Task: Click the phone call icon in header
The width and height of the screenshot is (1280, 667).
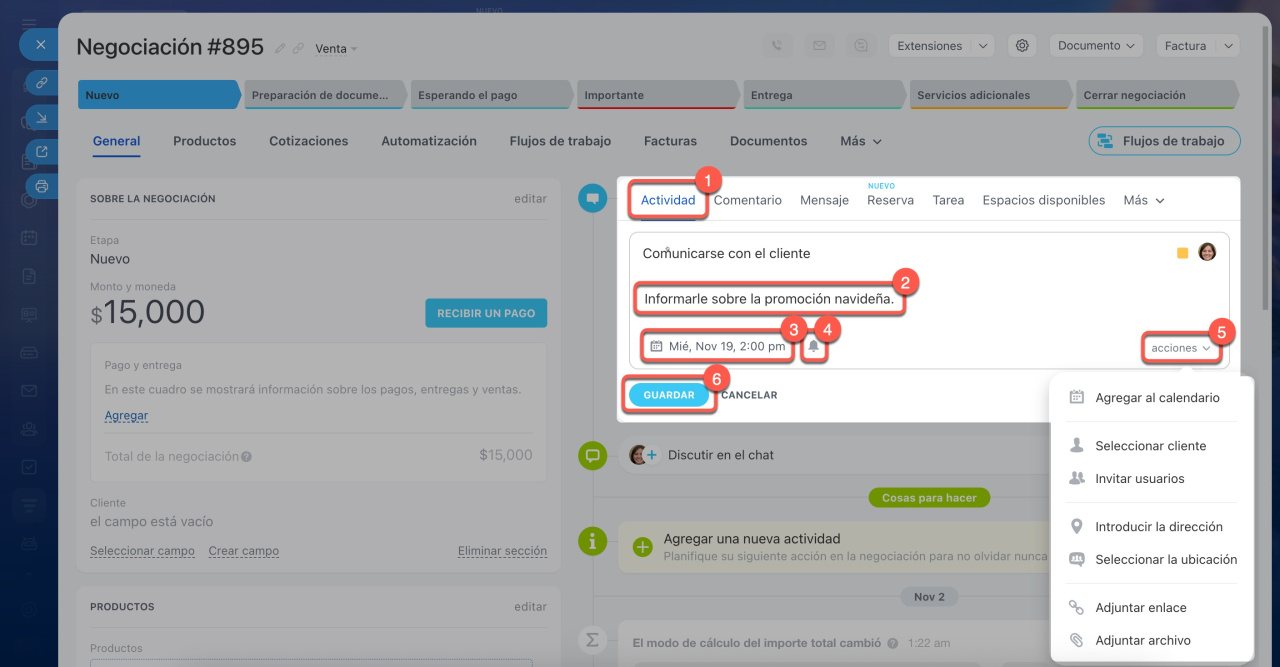Action: point(776,46)
